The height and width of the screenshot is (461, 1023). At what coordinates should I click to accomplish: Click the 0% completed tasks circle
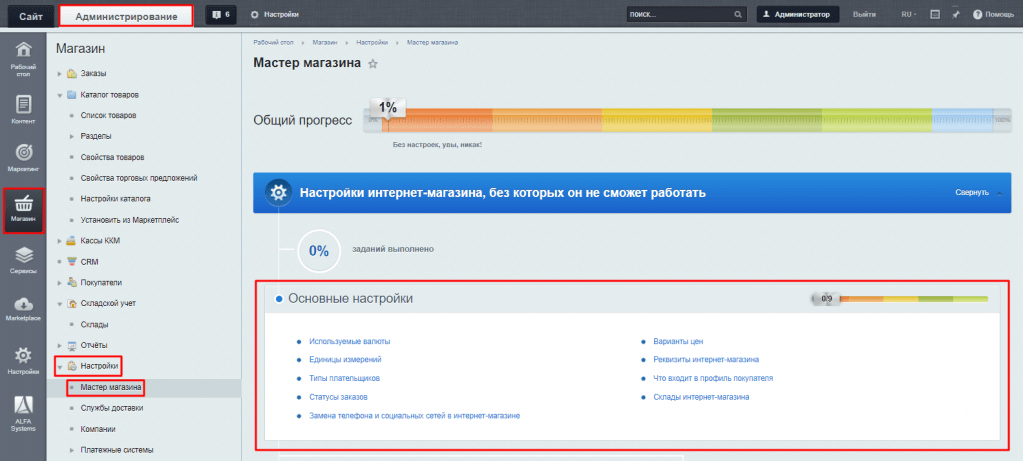pyautogui.click(x=318, y=251)
